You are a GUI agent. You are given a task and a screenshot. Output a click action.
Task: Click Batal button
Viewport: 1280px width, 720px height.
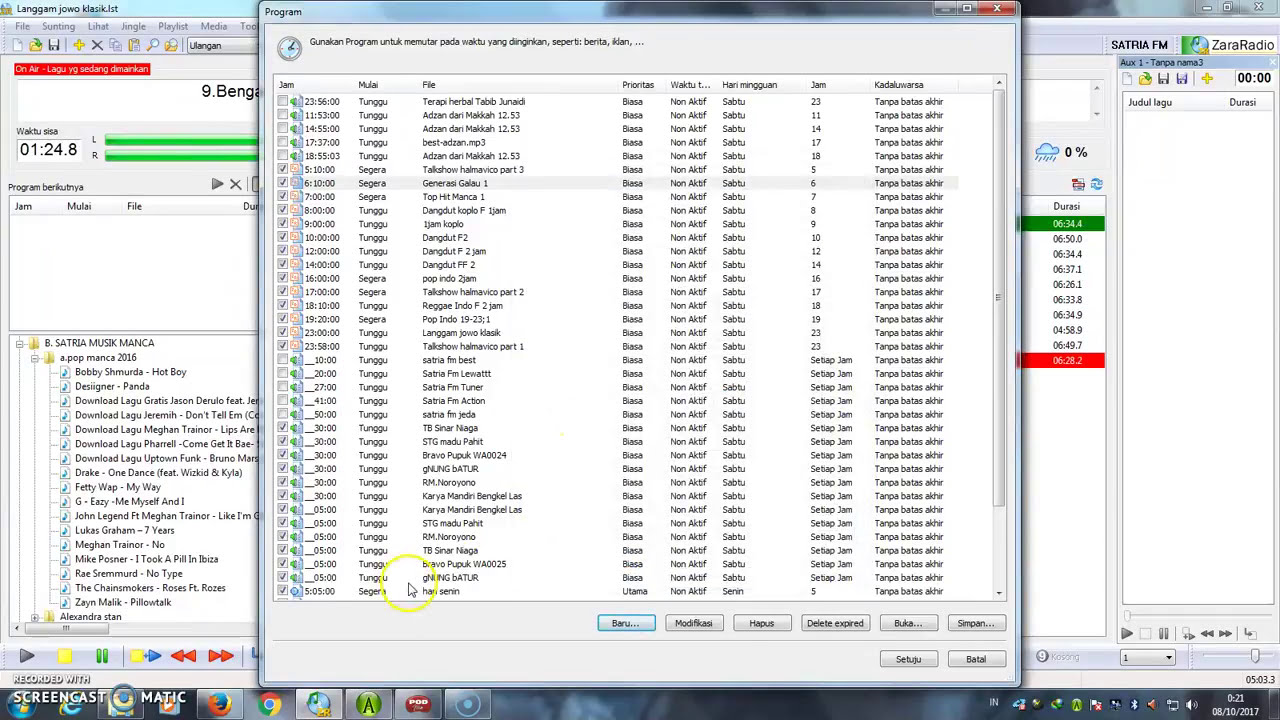pyautogui.click(x=976, y=659)
